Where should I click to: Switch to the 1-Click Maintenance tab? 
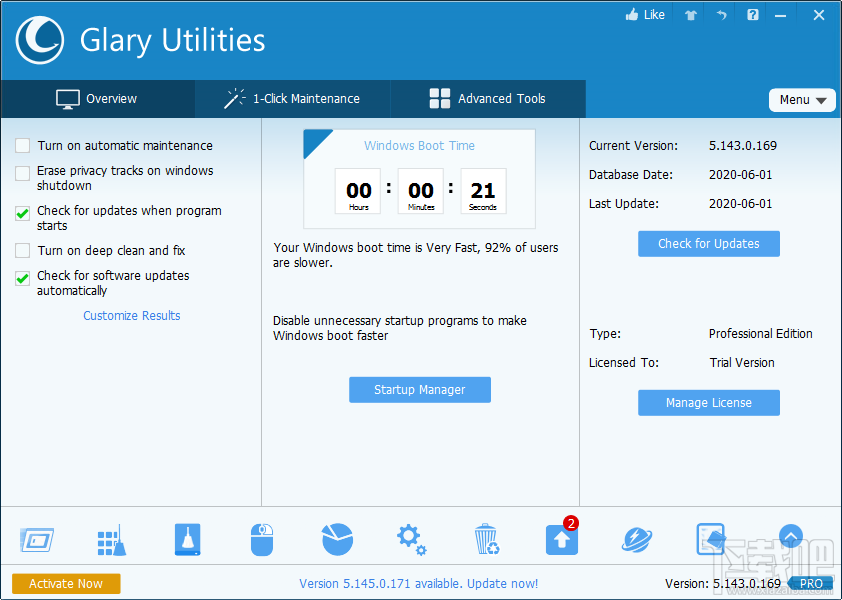click(x=292, y=98)
